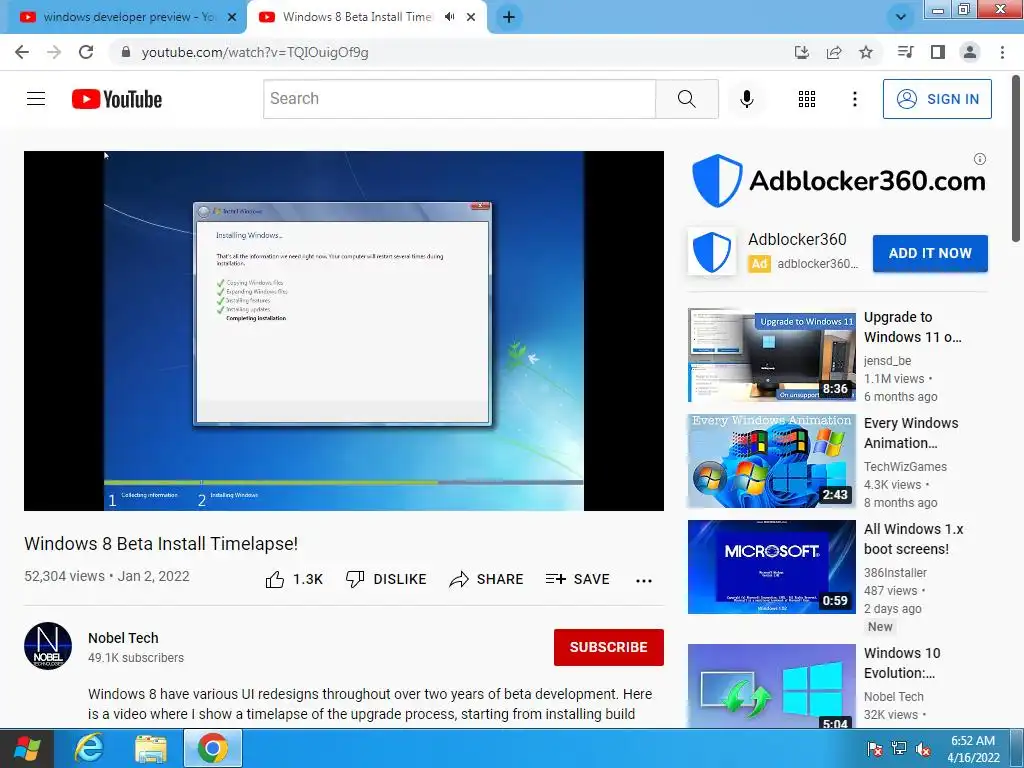Click the ad info icon
Image resolution: width=1024 pixels, height=768 pixels.
[x=980, y=159]
